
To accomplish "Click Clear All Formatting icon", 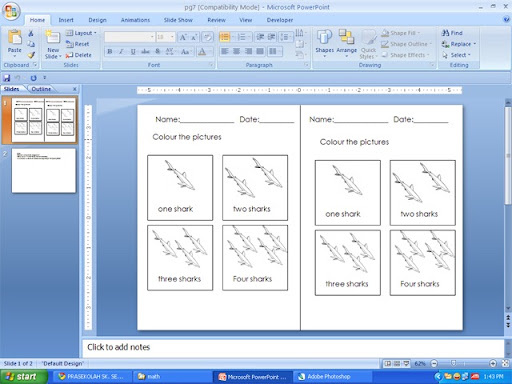I will [207, 37].
